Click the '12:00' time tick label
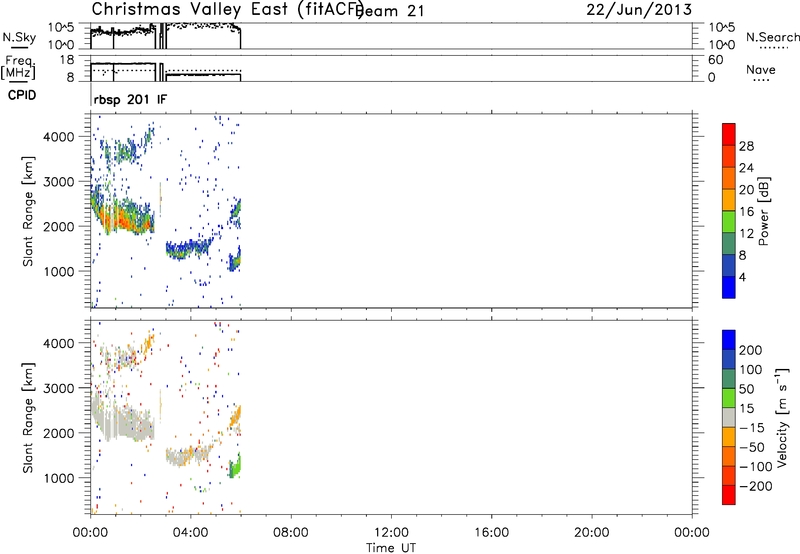Screen dimensions: 800x554 click(x=391, y=533)
